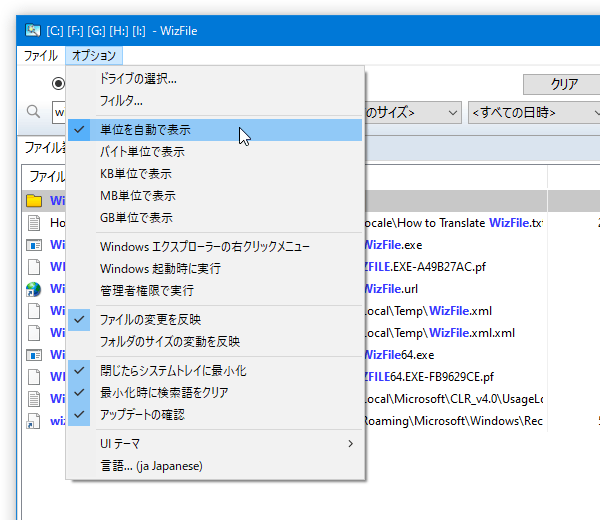Click text file icon of How to Translate row
Viewport: 600px width, 520px height.
(x=34, y=223)
